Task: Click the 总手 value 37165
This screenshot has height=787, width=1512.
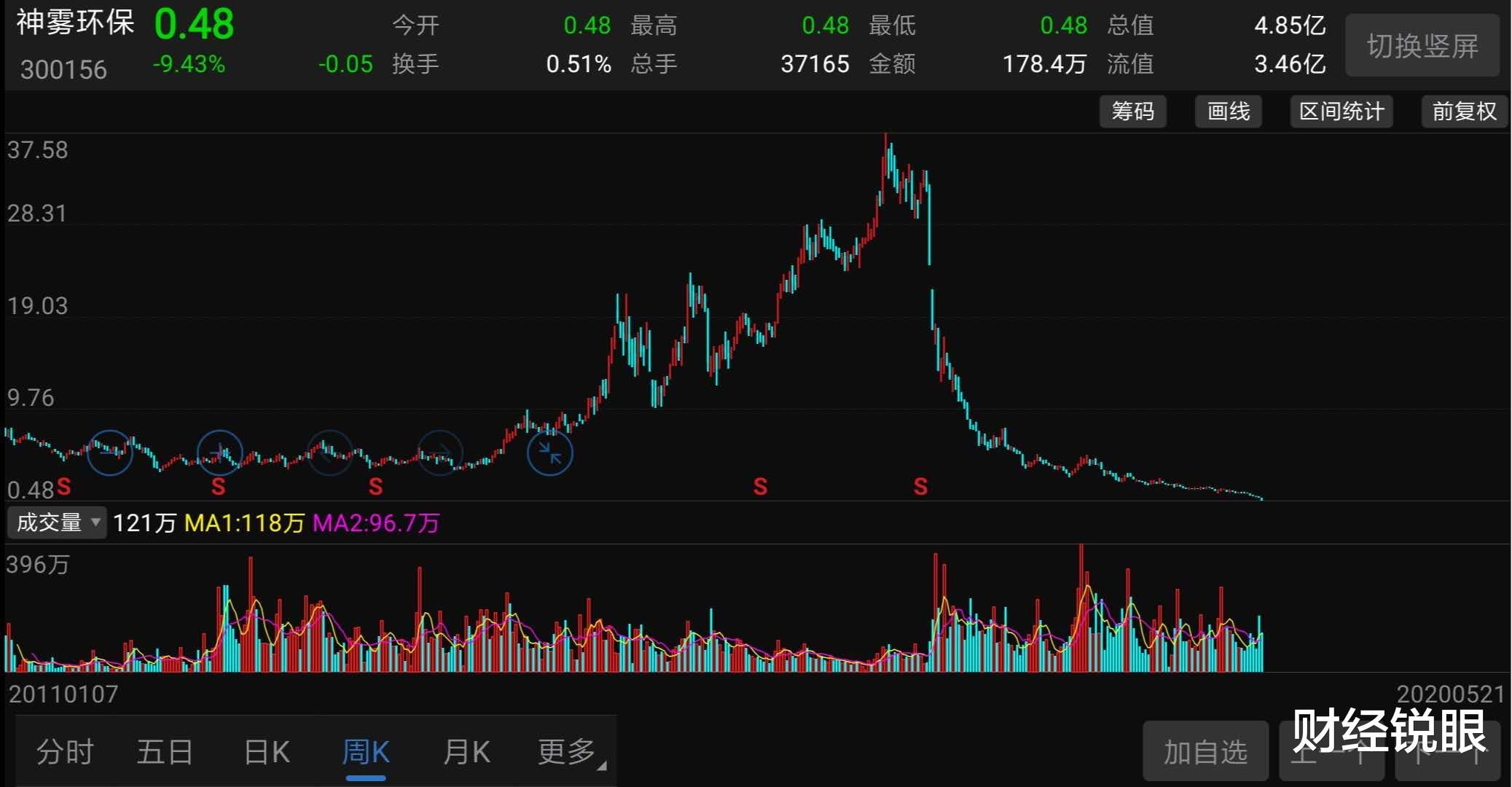Action: 815,64
